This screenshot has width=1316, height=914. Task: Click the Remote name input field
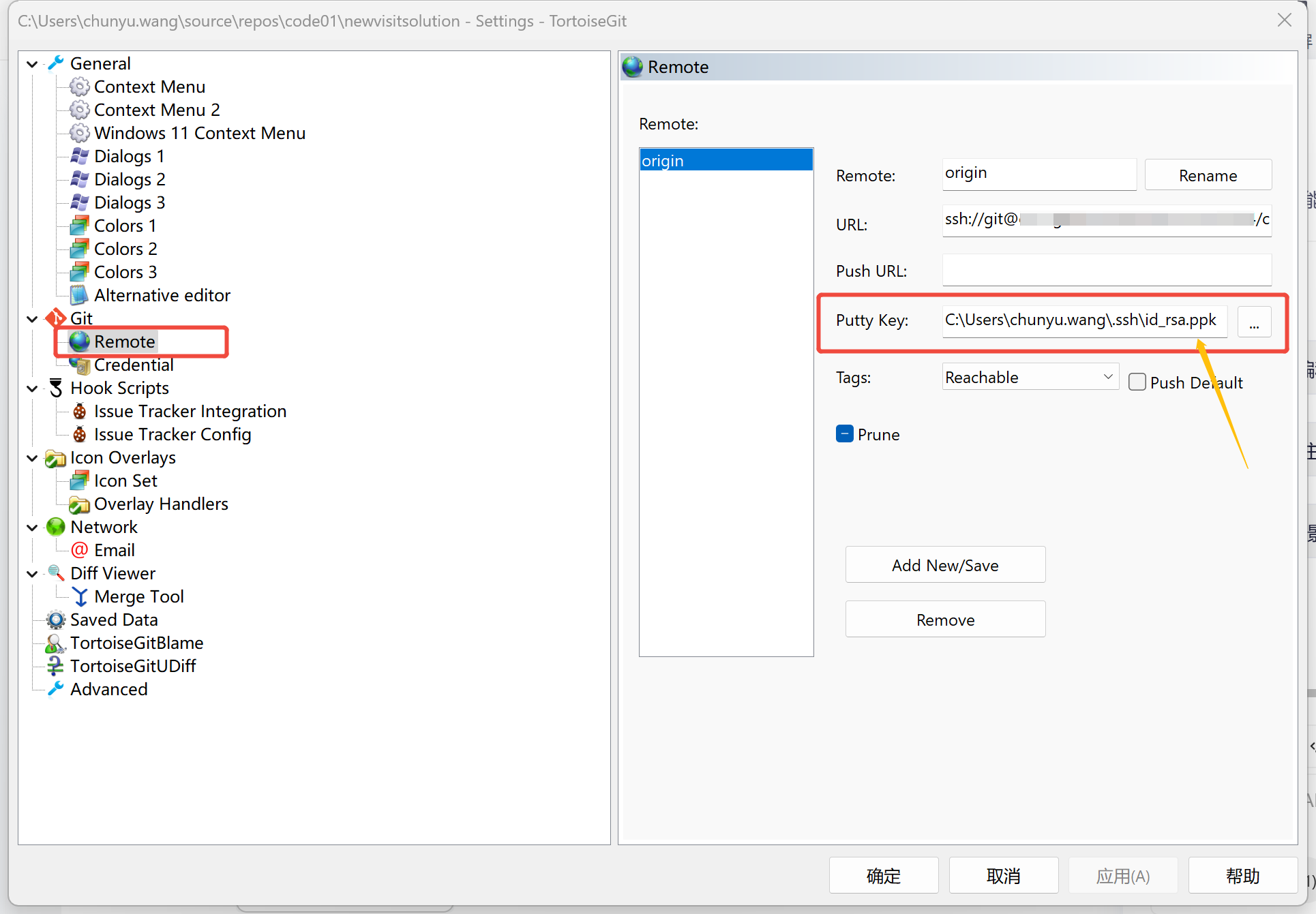[x=1039, y=174]
